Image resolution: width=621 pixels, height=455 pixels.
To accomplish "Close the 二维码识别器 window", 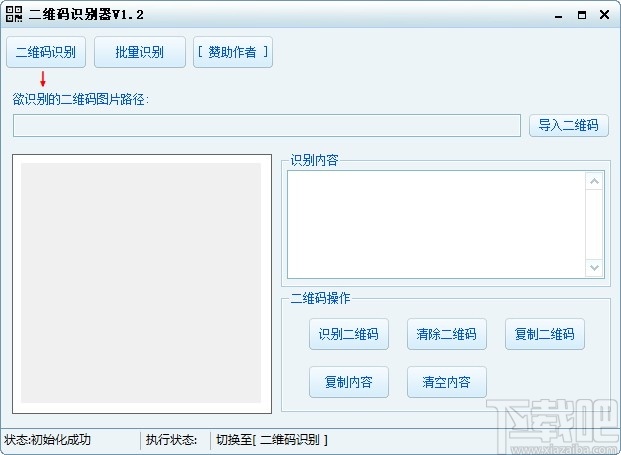I will (x=604, y=15).
